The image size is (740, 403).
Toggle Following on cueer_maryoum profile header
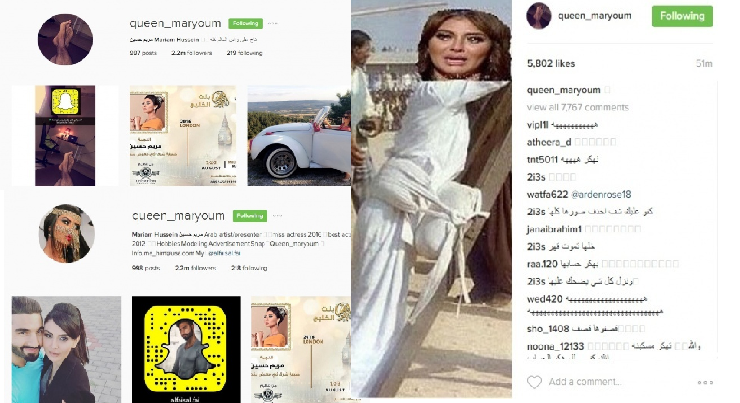pos(250,216)
